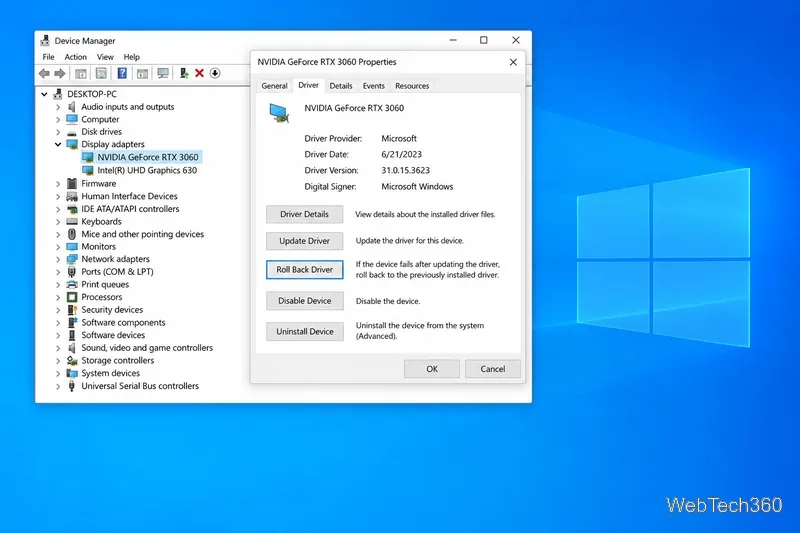Click the Universal Serial Bus controllers icon
This screenshot has height=533, width=800.
click(72, 386)
